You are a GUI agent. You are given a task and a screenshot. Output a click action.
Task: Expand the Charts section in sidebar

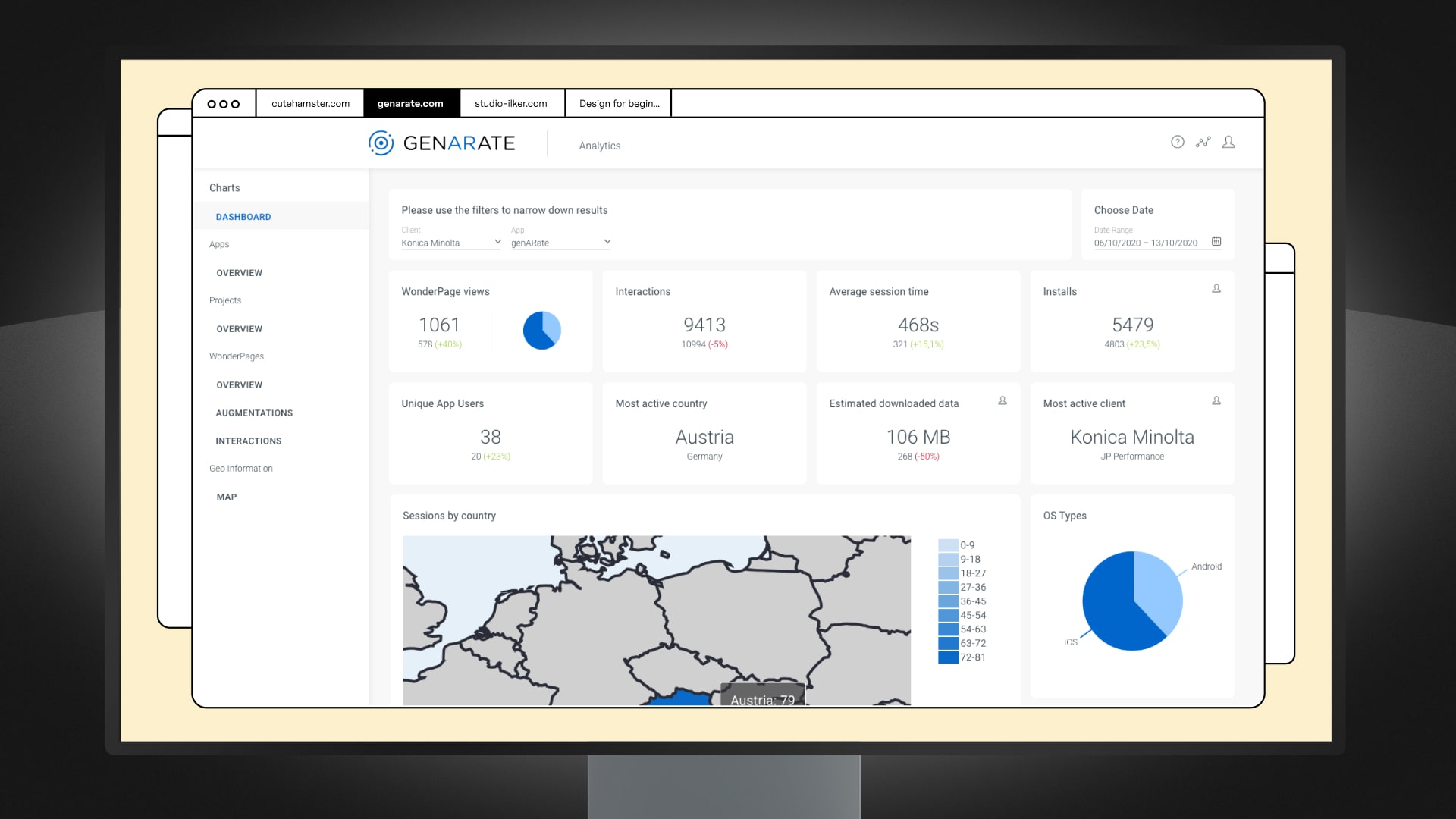tap(224, 187)
